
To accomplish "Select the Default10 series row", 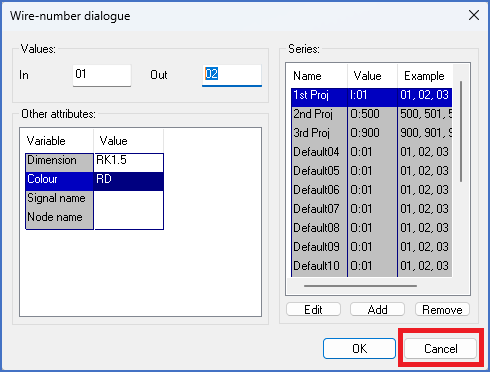I will 371,268.
